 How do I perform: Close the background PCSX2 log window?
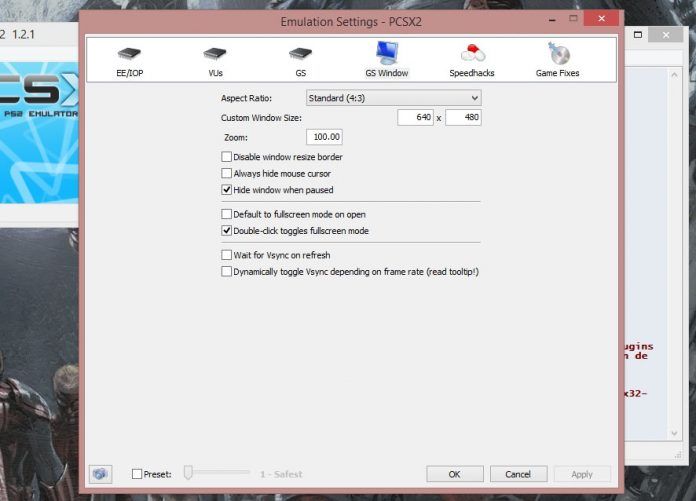pyautogui.click(x=665, y=35)
